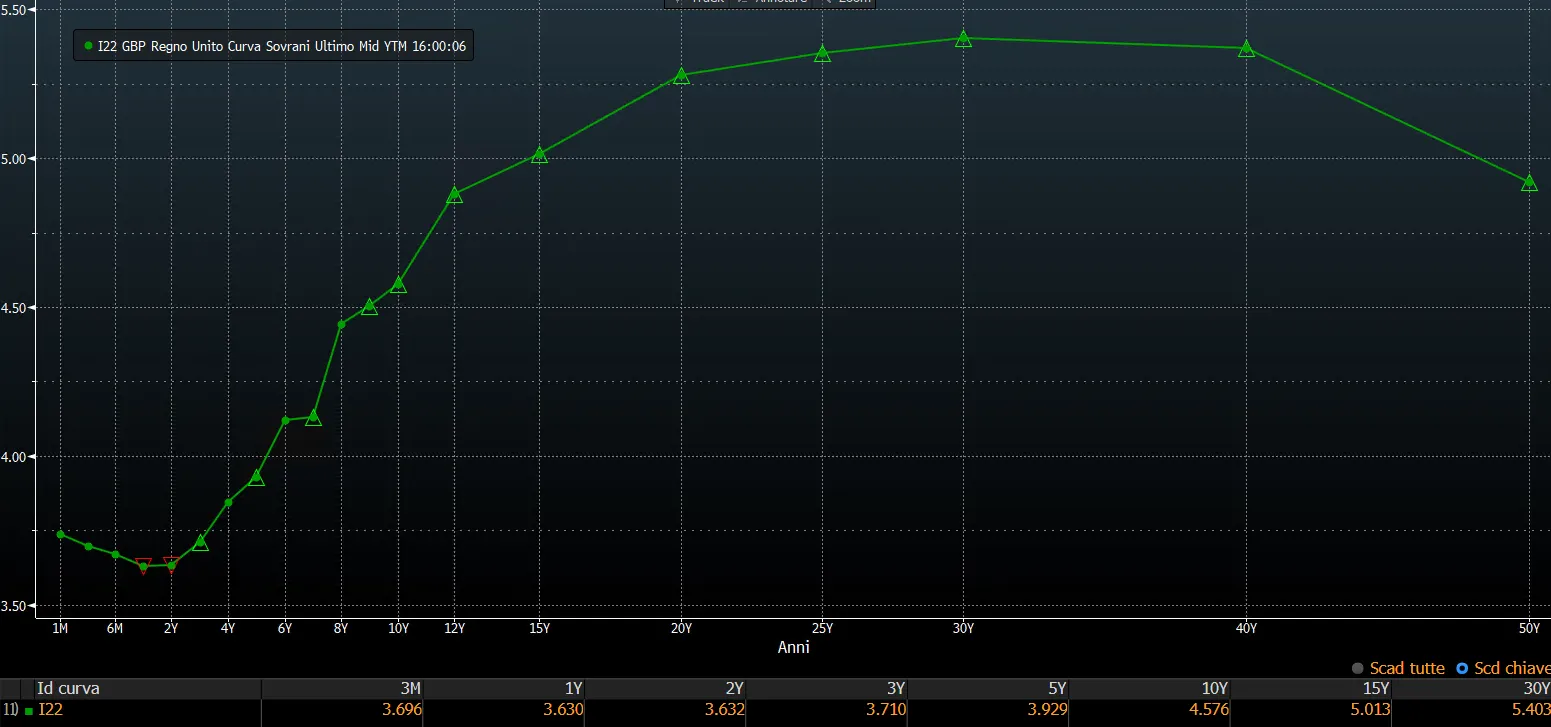Click the 3M column header in the table
This screenshot has width=1551, height=727.
409,688
